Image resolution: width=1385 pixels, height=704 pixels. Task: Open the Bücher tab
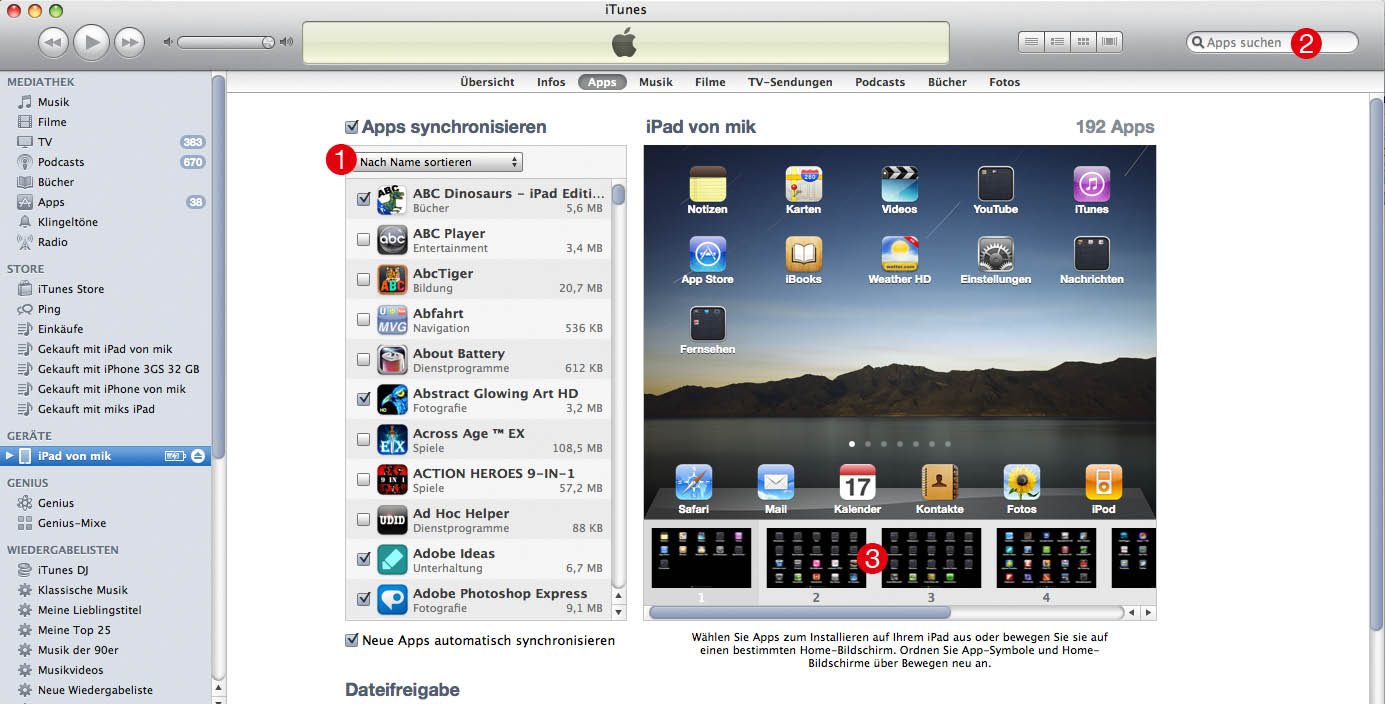click(947, 82)
